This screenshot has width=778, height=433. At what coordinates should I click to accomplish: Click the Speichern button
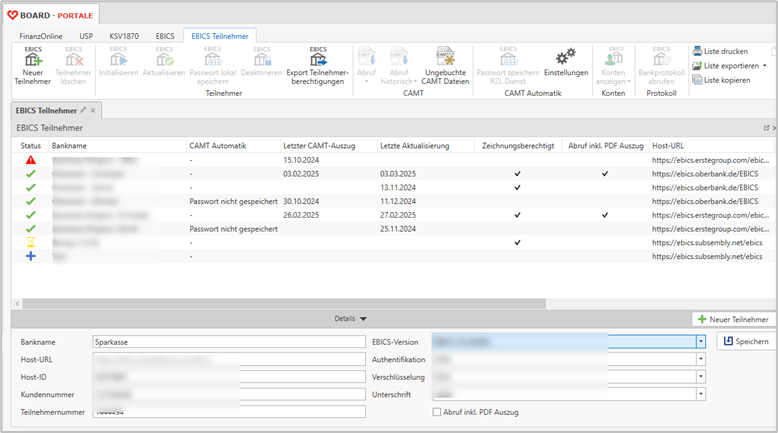point(745,342)
